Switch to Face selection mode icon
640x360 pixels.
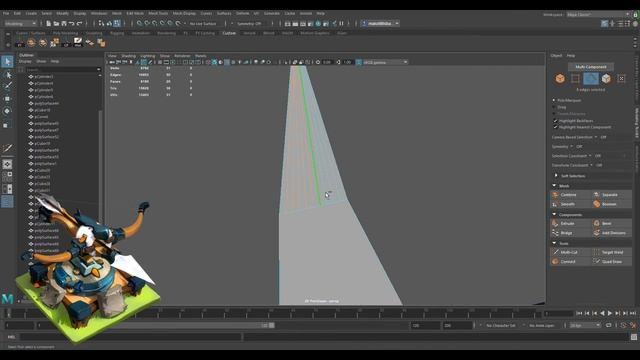coord(606,78)
